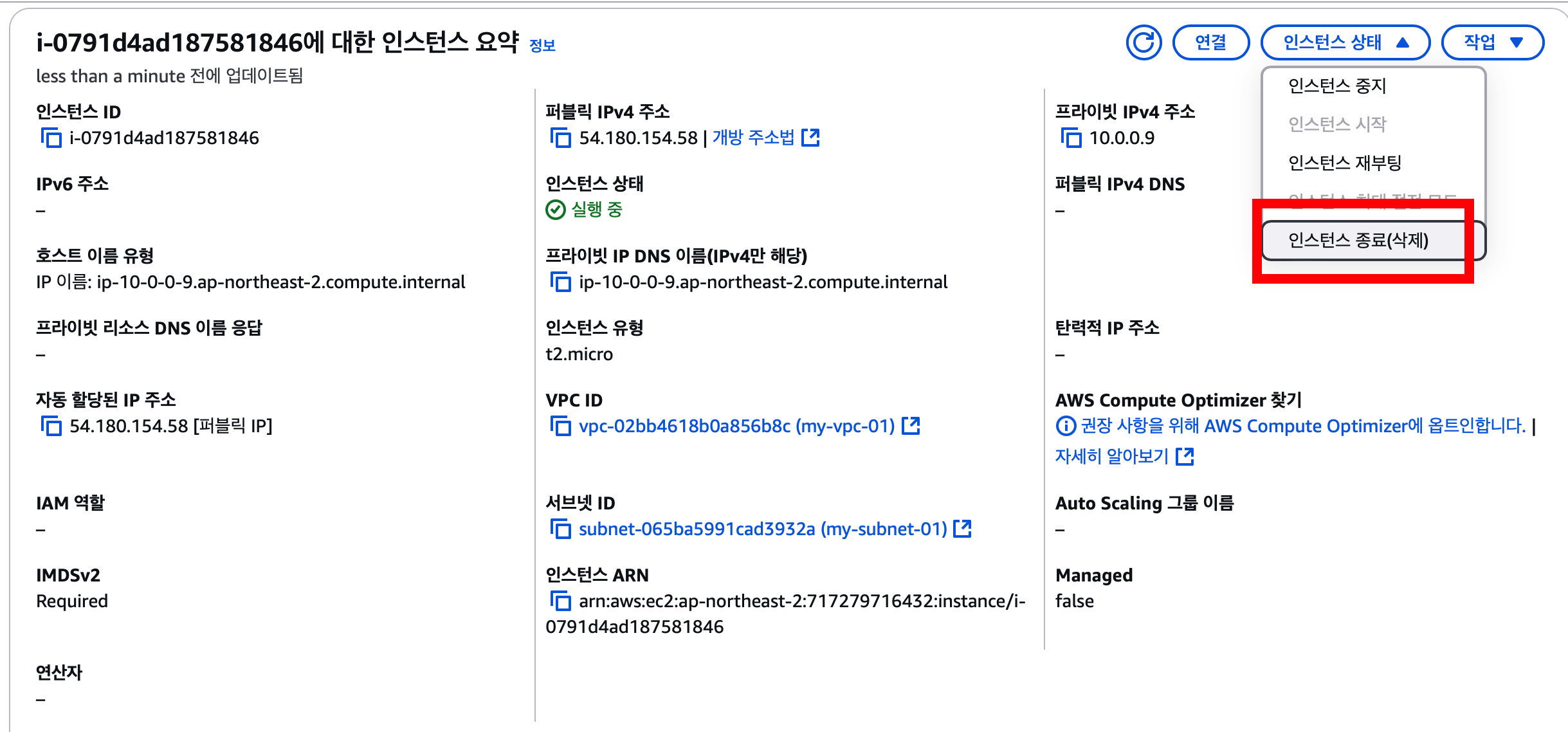This screenshot has height=732, width=1568.
Task: Choose 인스턴스 재부팅 menu option
Action: (1344, 163)
